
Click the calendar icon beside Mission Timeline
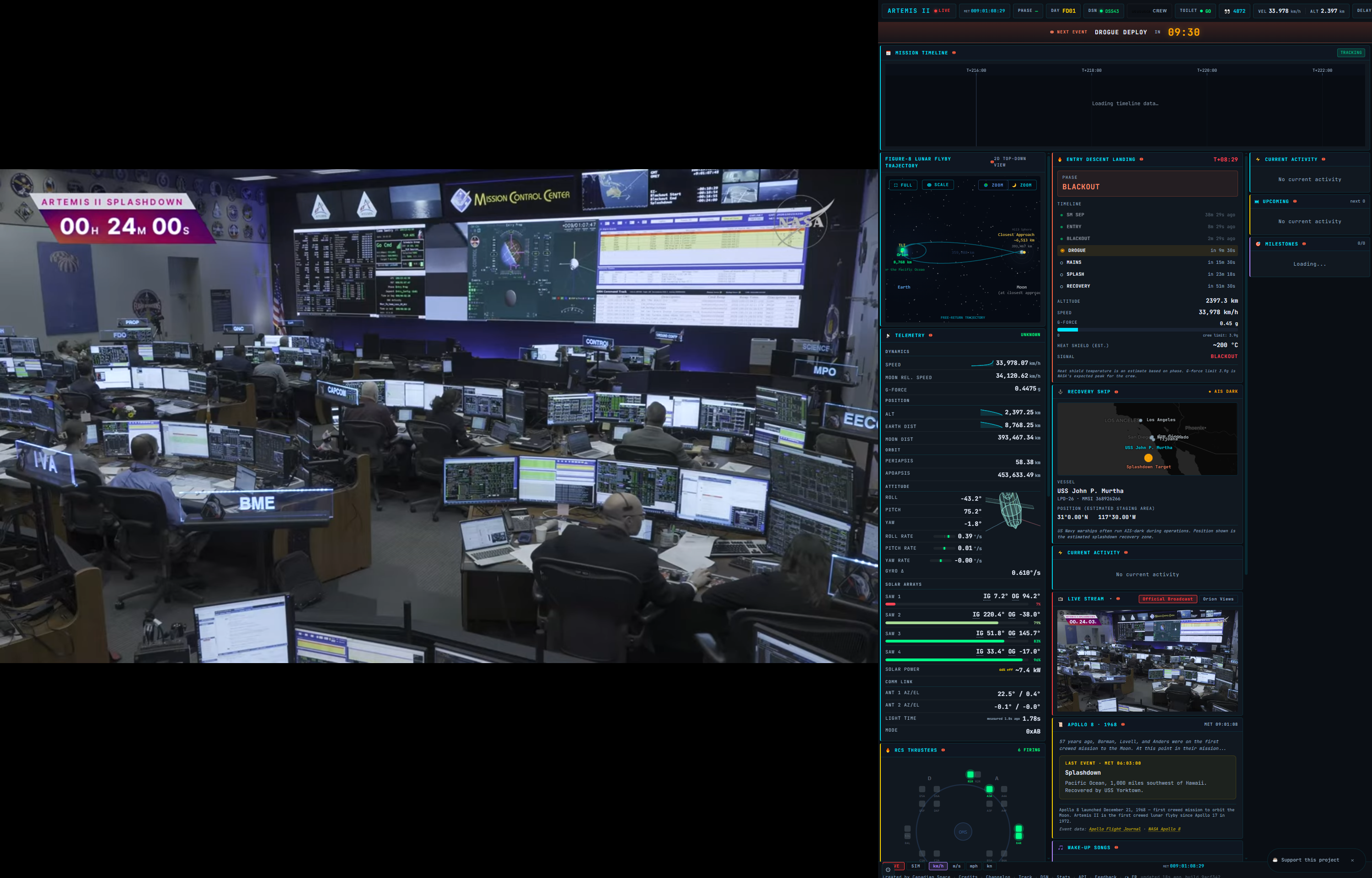click(888, 53)
